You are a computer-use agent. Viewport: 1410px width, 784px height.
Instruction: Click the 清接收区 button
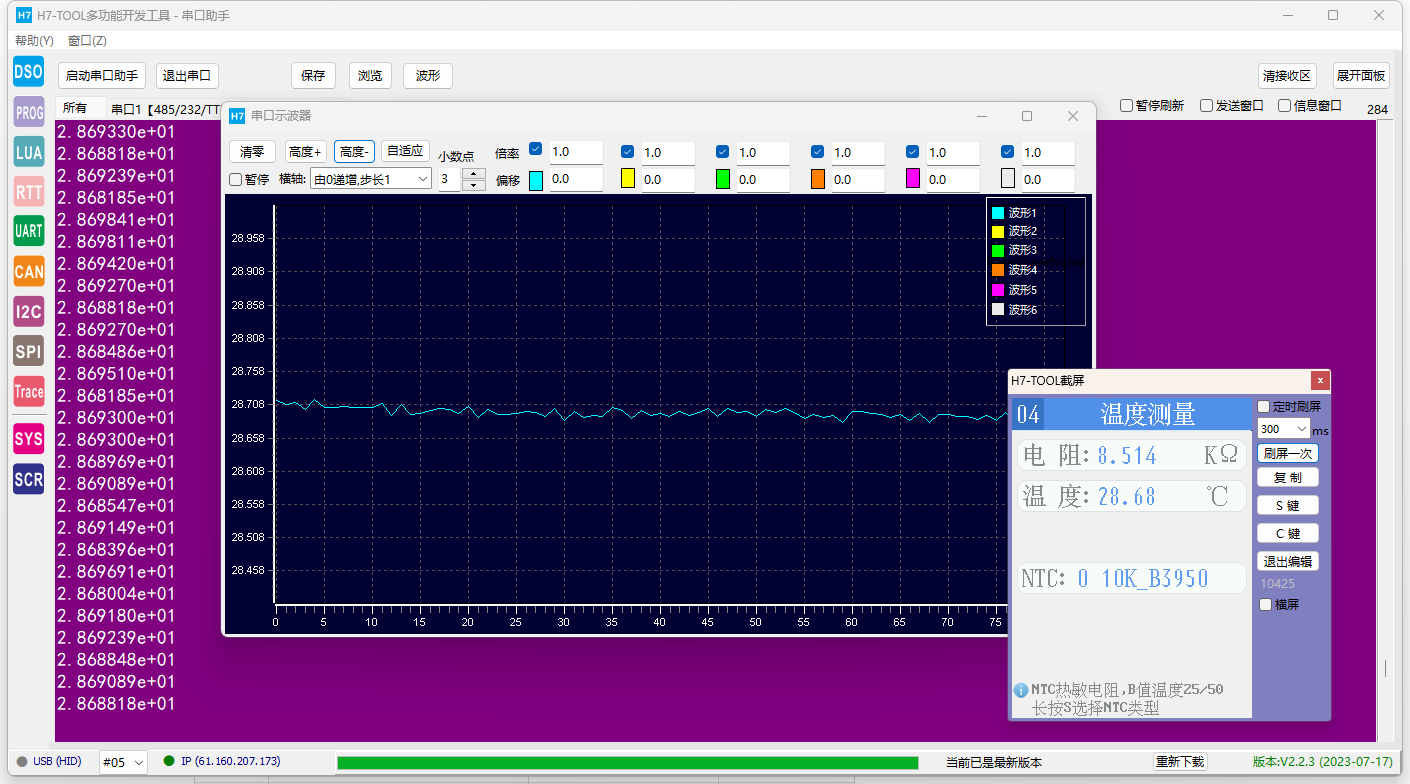point(1287,76)
